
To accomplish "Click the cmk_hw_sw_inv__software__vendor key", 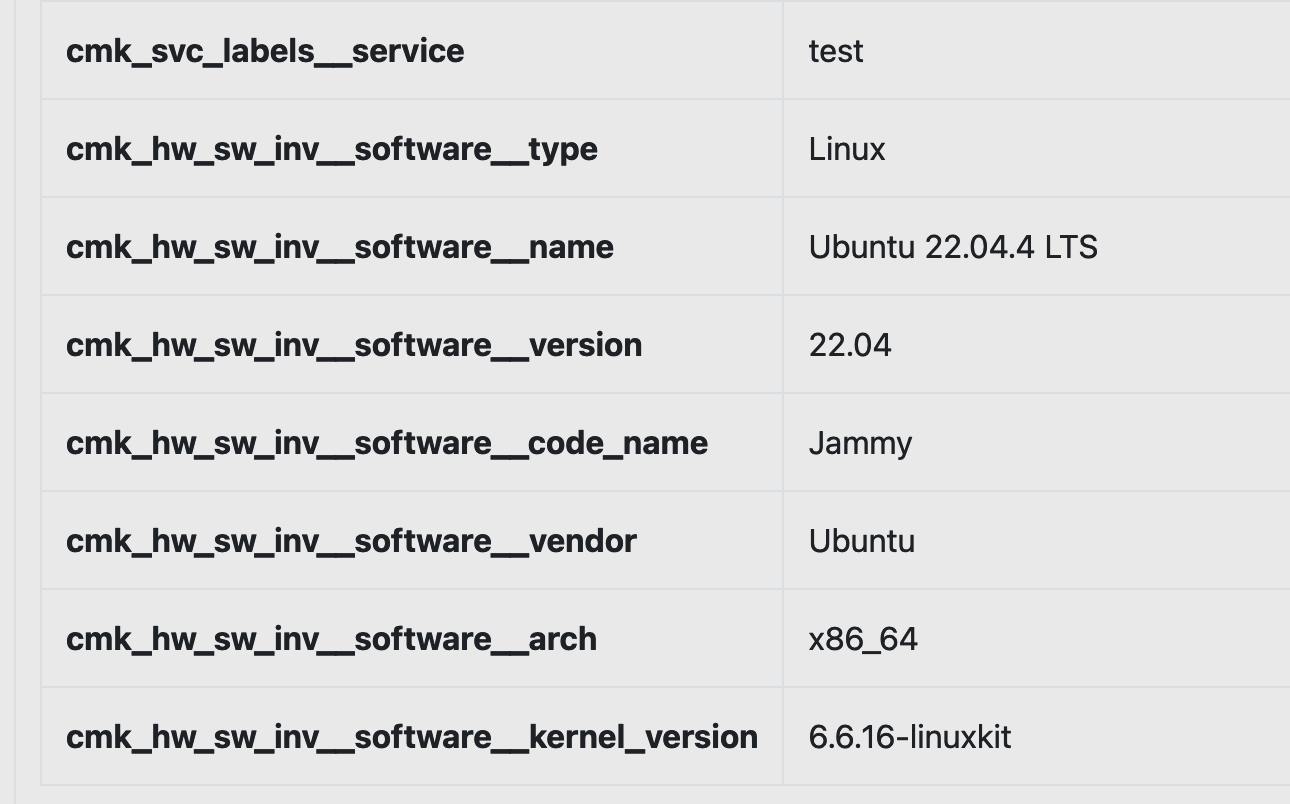I will (351, 541).
